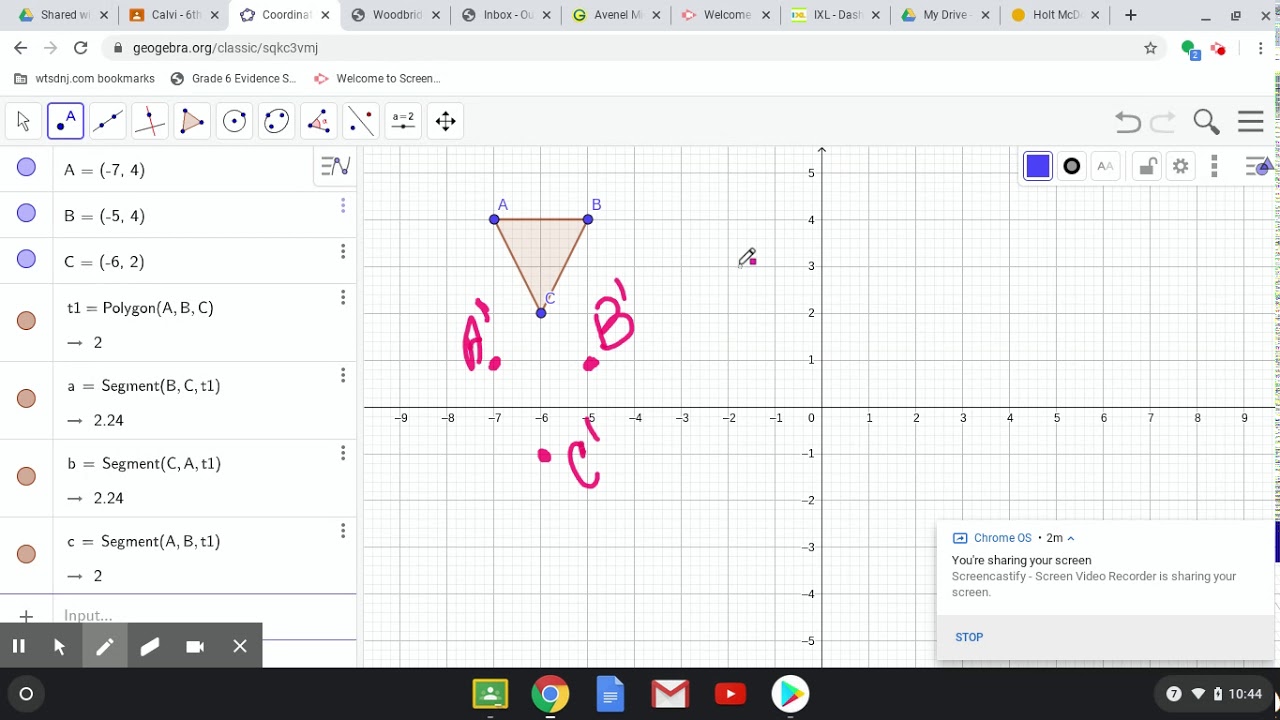Toggle the Graphics view style bar icon
The image size is (1280, 720).
[x=1257, y=166]
